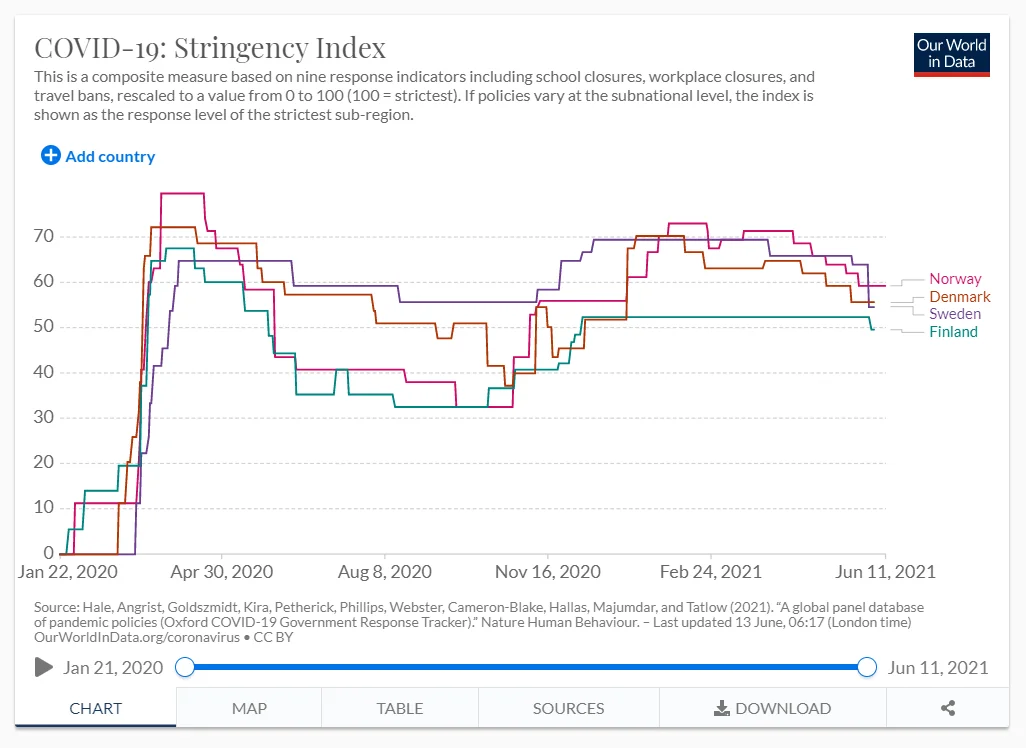Switch to the Map tab

(249, 708)
